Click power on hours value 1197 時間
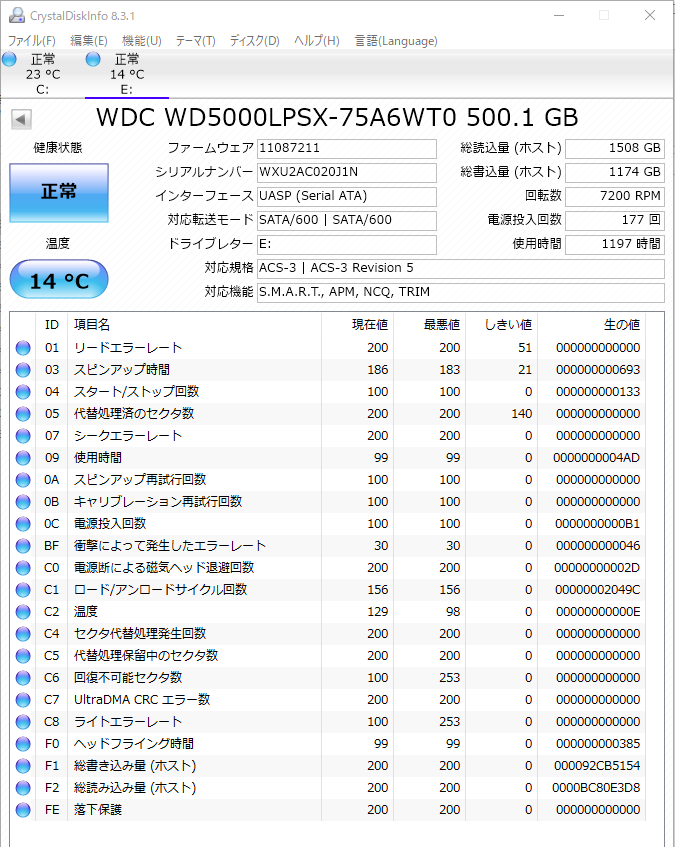Viewport: 675px width, 847px height. coord(615,244)
